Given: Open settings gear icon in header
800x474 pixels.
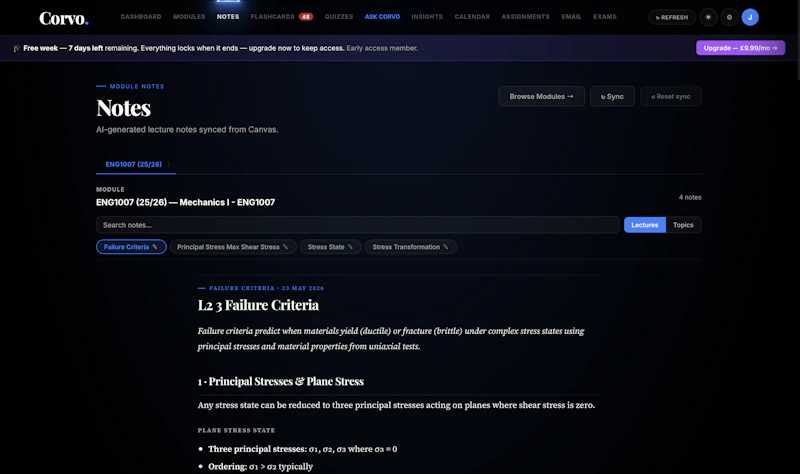Looking at the screenshot, I should pos(729,17).
